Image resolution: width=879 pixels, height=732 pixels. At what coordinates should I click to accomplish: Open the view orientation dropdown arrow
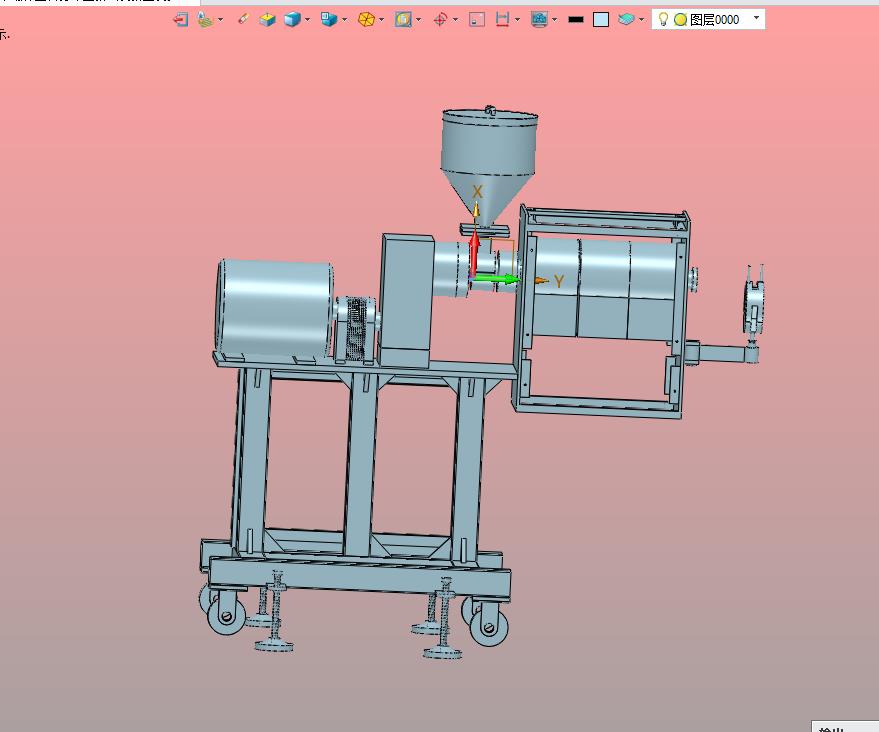[x=344, y=20]
